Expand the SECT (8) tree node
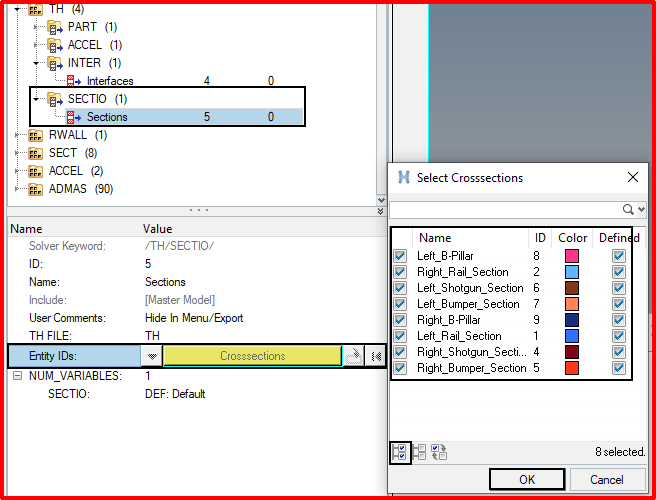 [18, 153]
